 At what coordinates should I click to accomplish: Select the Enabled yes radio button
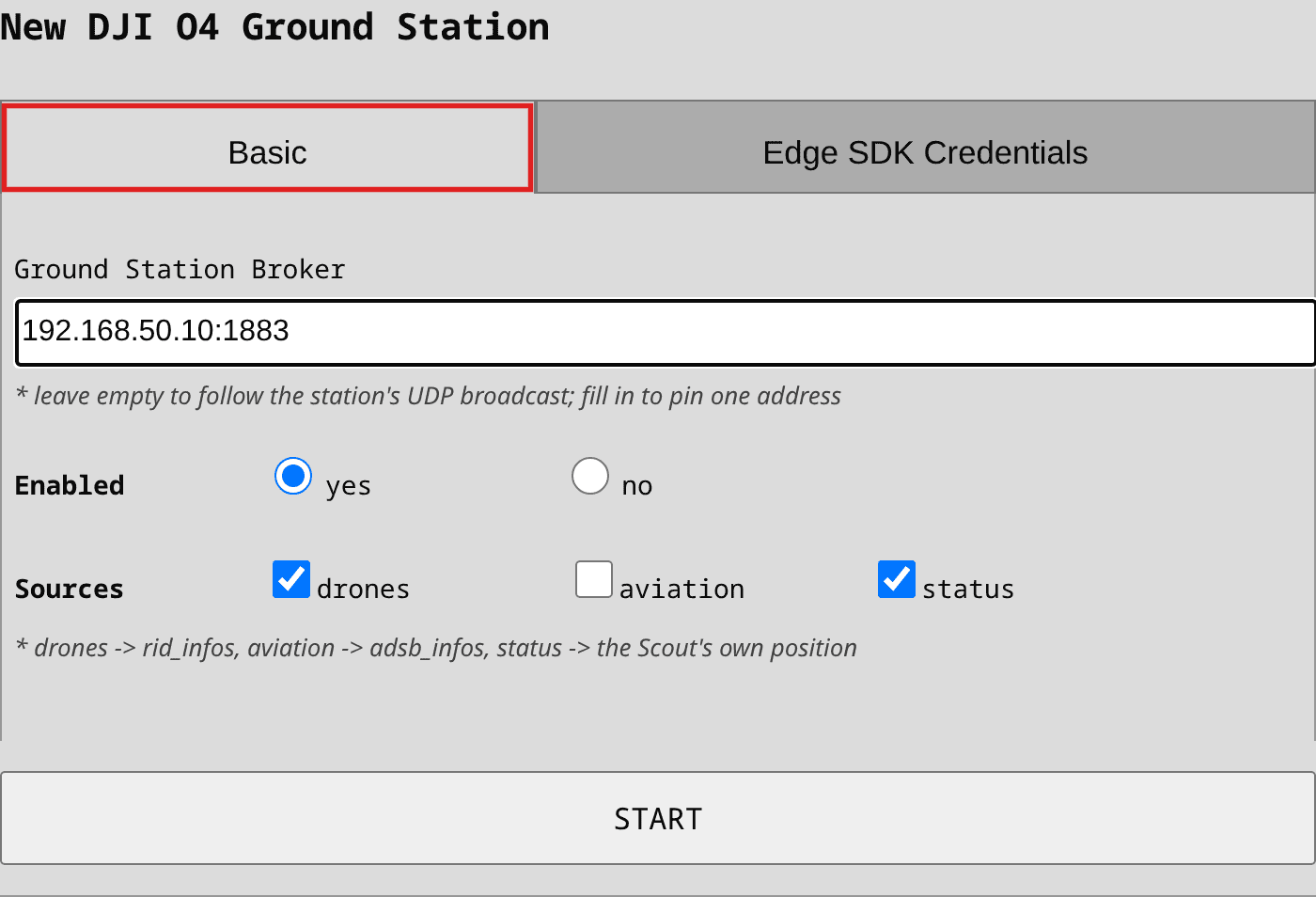click(293, 476)
